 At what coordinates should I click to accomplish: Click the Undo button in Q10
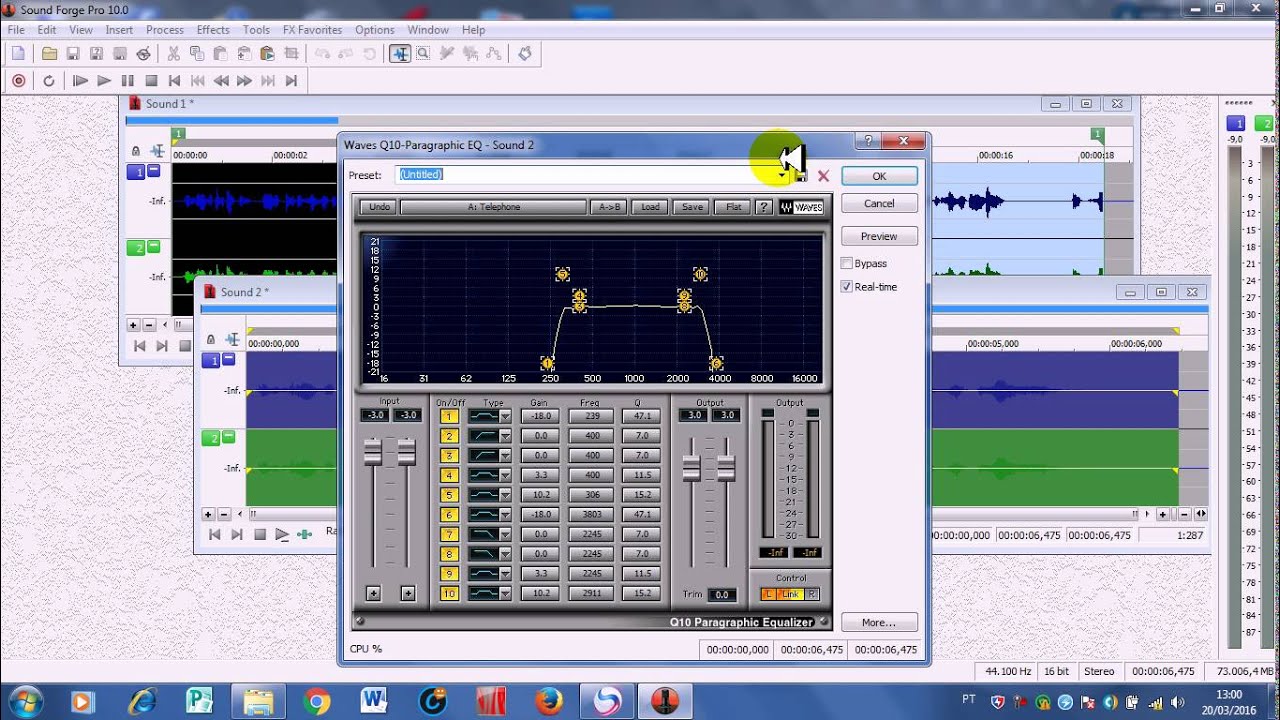pyautogui.click(x=380, y=207)
